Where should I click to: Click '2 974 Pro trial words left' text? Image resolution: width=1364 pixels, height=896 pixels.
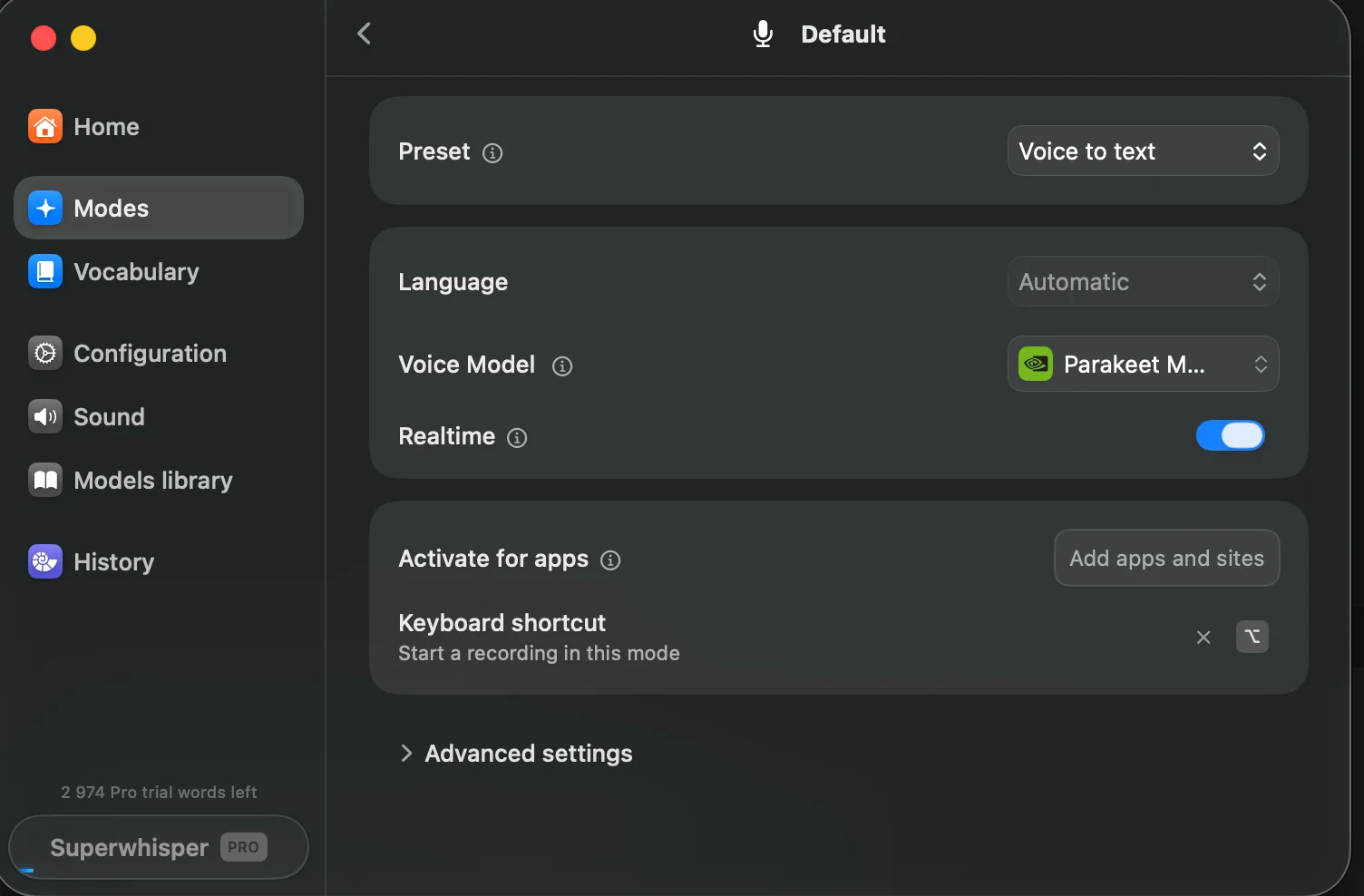tap(159, 793)
